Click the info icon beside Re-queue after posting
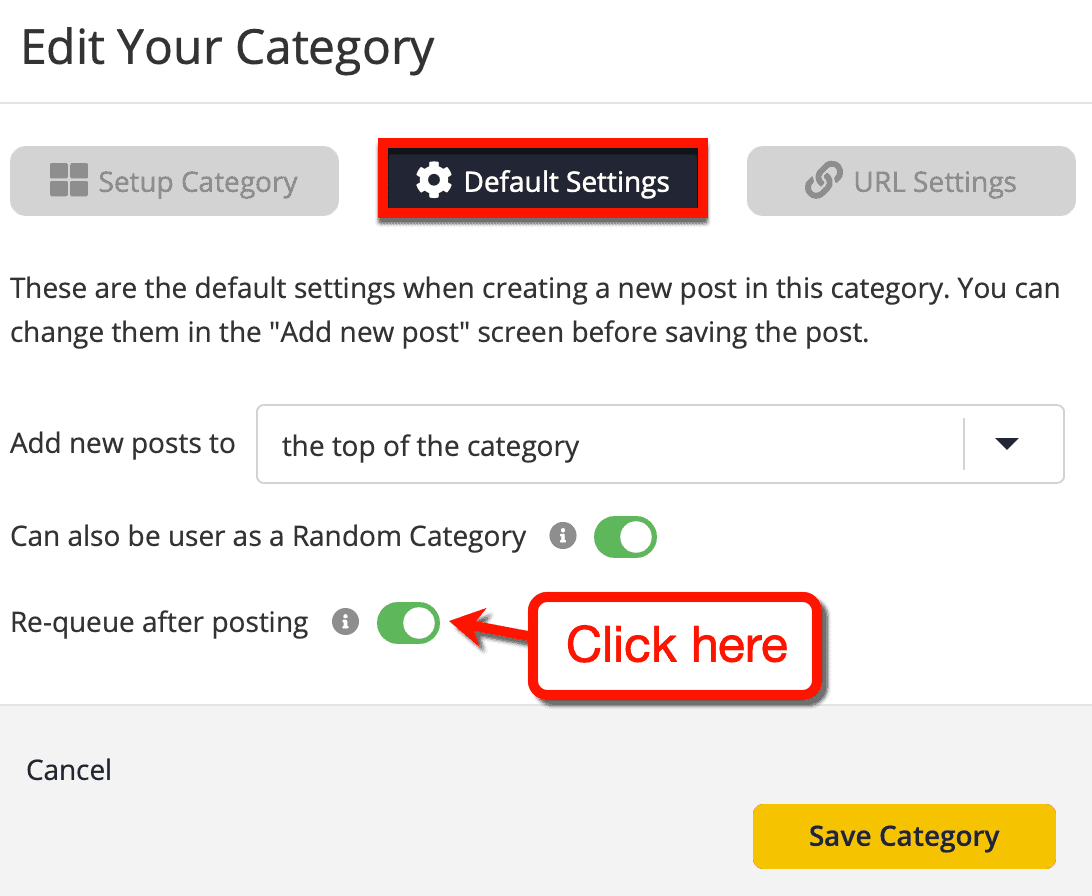This screenshot has width=1092, height=896. 345,623
